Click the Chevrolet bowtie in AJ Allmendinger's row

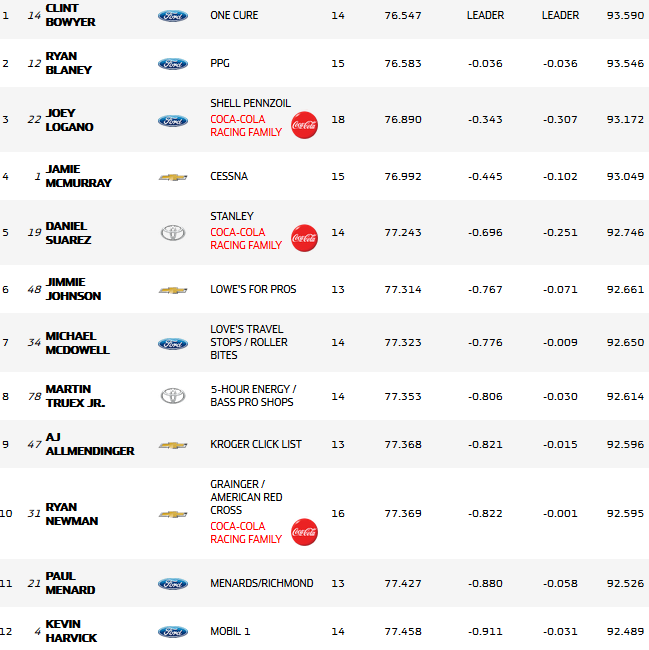coord(173,445)
